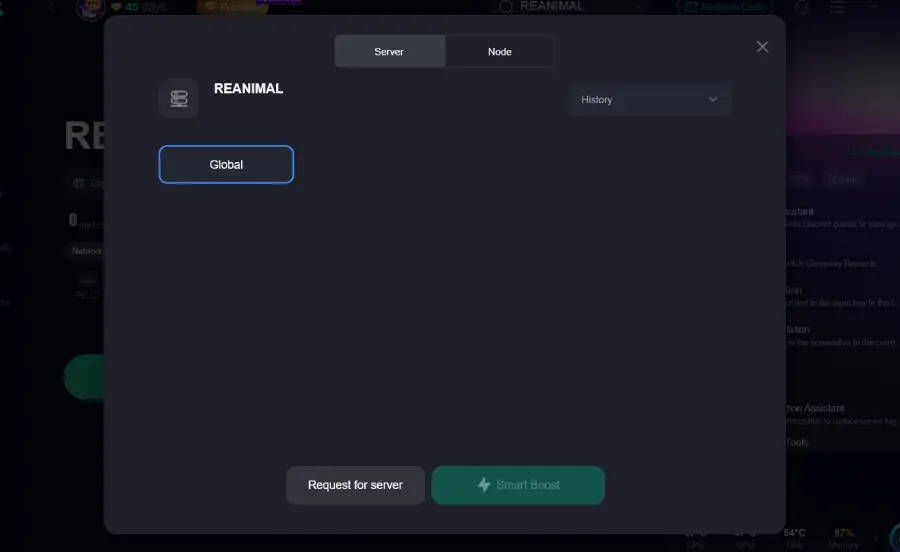This screenshot has height=552, width=900.
Task: Click the History dropdown chevron arrow
Action: pos(713,100)
